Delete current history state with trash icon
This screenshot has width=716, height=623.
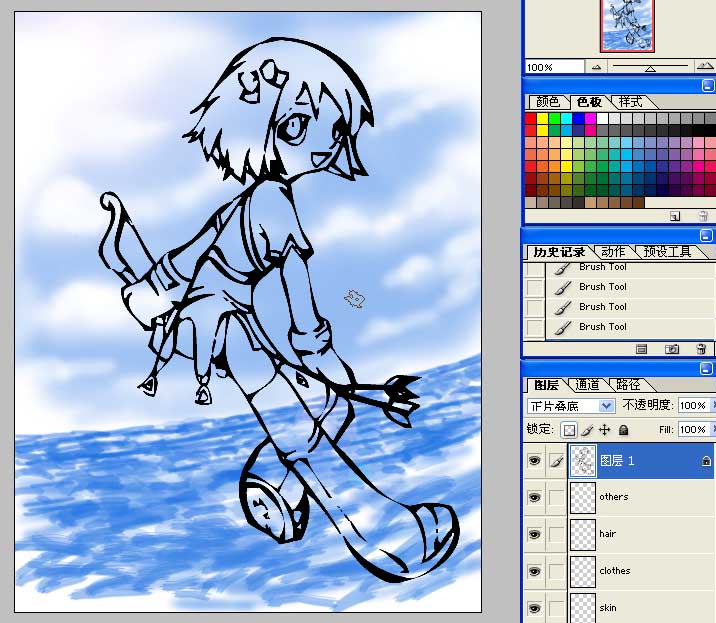(x=701, y=349)
